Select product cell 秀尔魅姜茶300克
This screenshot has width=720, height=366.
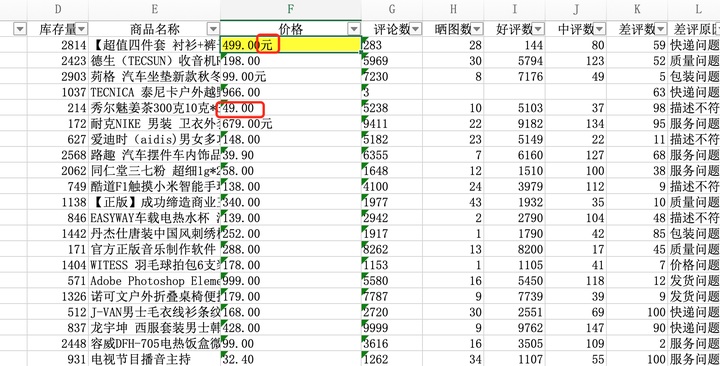(x=154, y=107)
